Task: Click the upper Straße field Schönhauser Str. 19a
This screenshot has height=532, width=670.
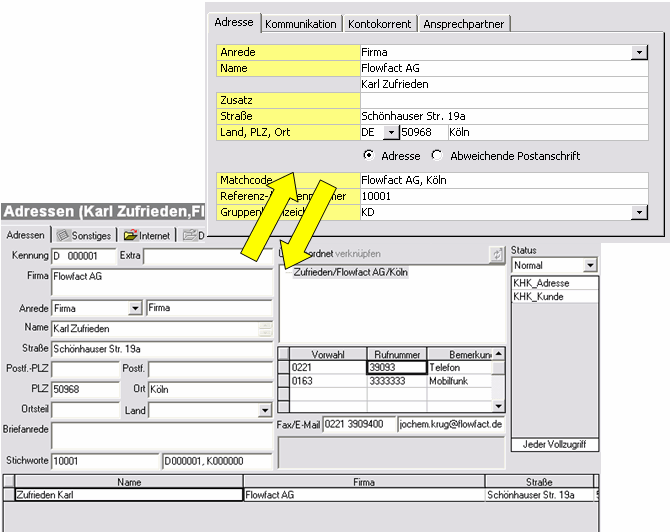Action: tap(504, 116)
